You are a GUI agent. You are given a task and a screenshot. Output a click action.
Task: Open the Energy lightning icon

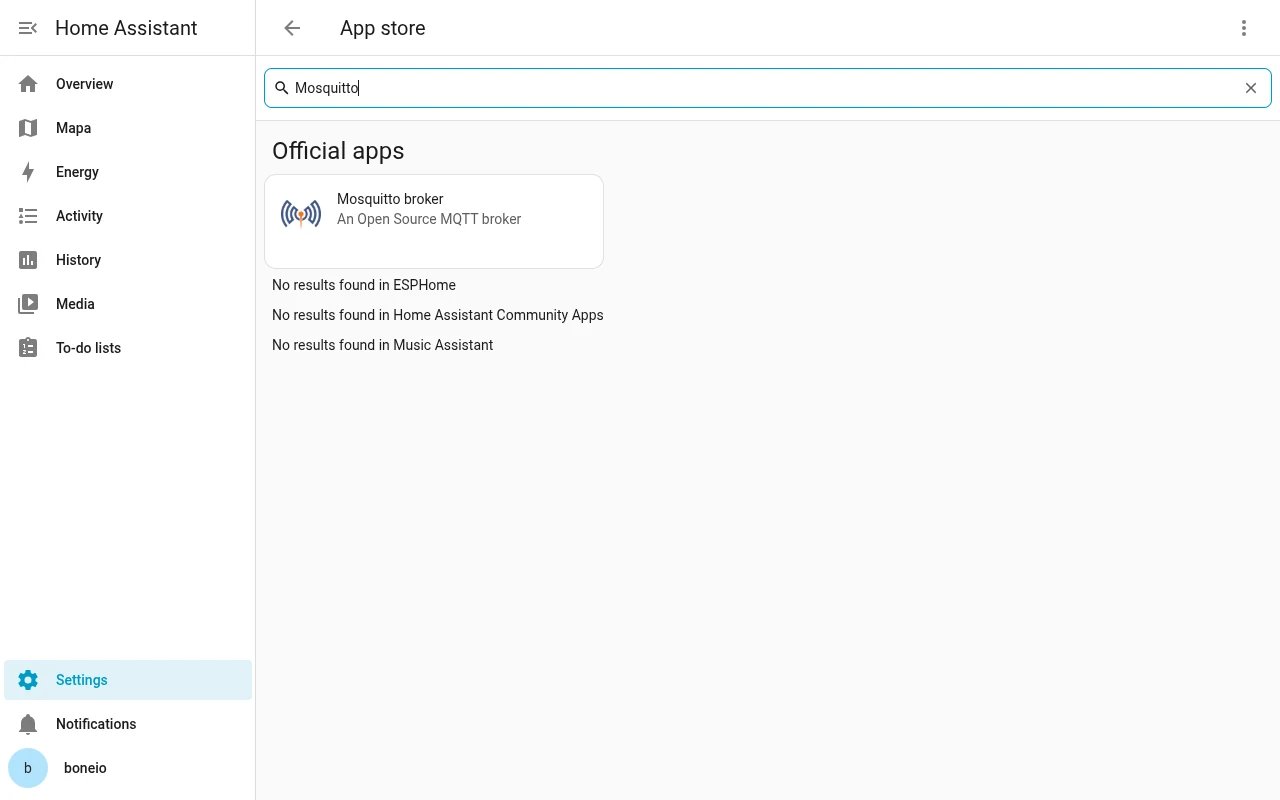click(28, 172)
